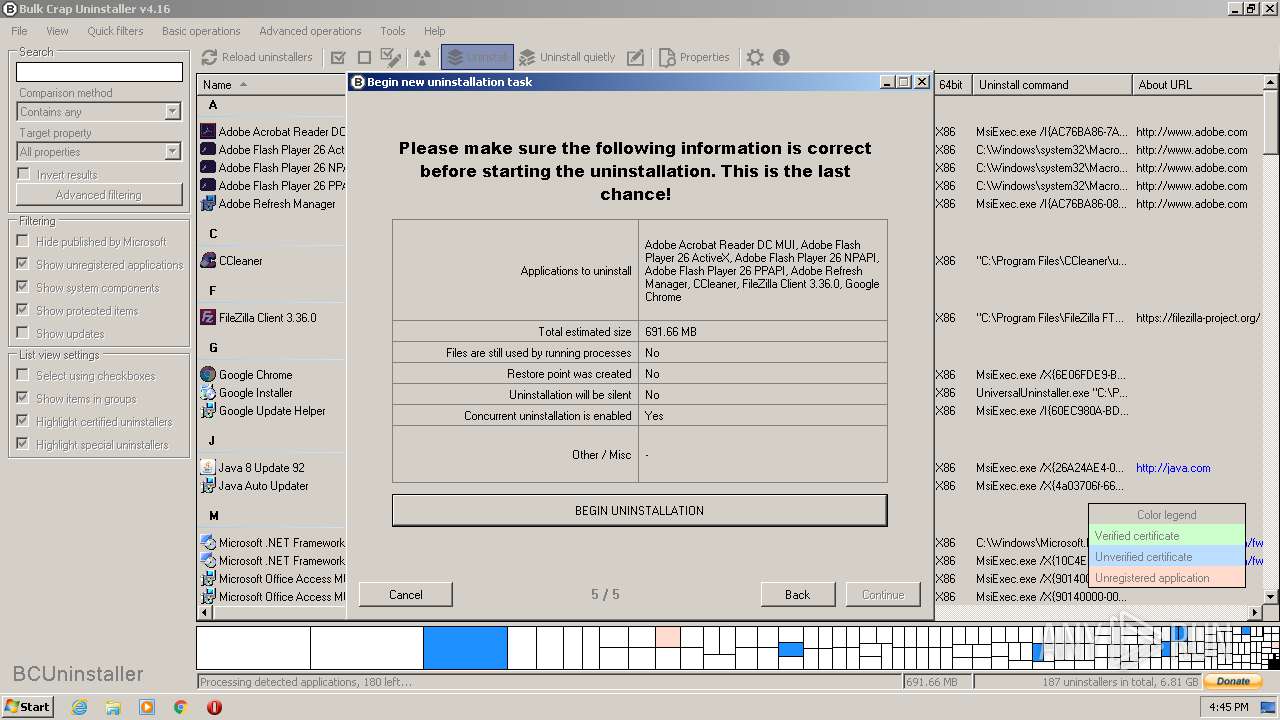This screenshot has height=720, width=1280.
Task: Select the Adobe Refresh Manager list icon
Action: pyautogui.click(x=208, y=203)
